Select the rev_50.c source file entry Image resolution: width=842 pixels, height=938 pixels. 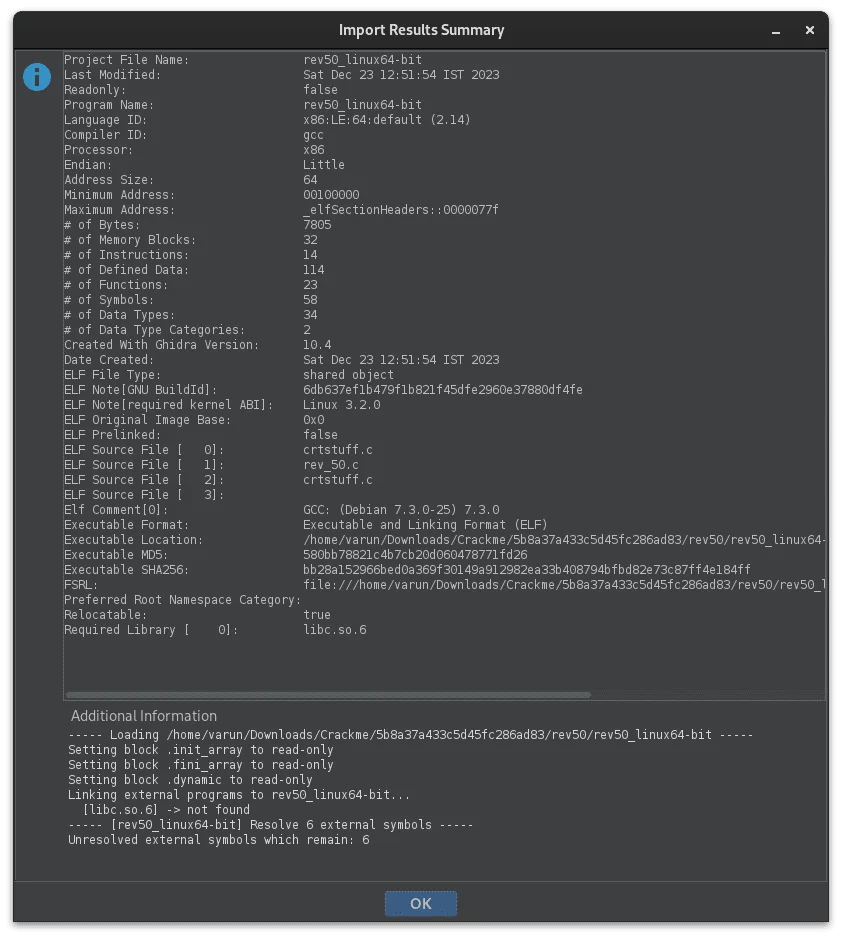[x=331, y=465]
